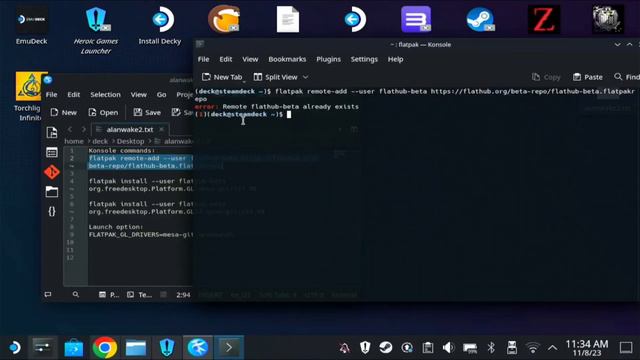Image resolution: width=640 pixels, height=360 pixels.
Task: Switch to Kate editor from the taskbar
Action: tap(198, 348)
